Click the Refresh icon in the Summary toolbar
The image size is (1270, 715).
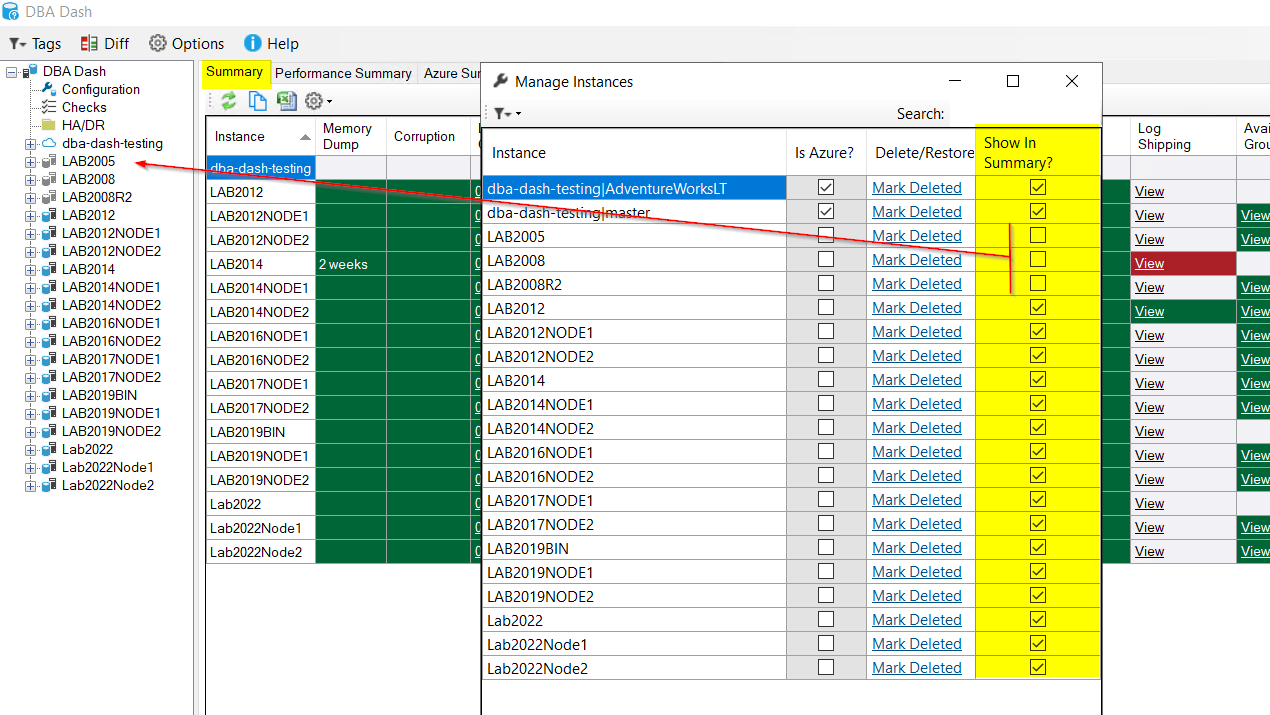(228, 100)
